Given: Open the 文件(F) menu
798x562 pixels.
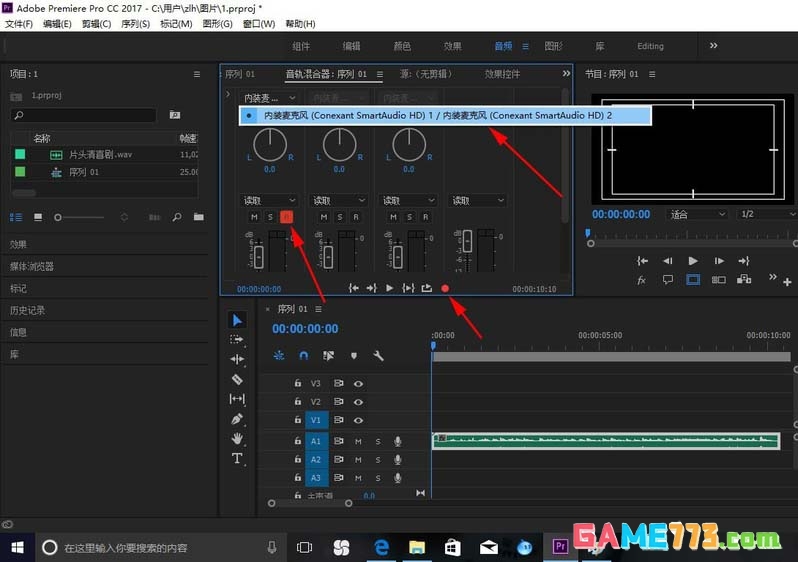Looking at the screenshot, I should 19,24.
